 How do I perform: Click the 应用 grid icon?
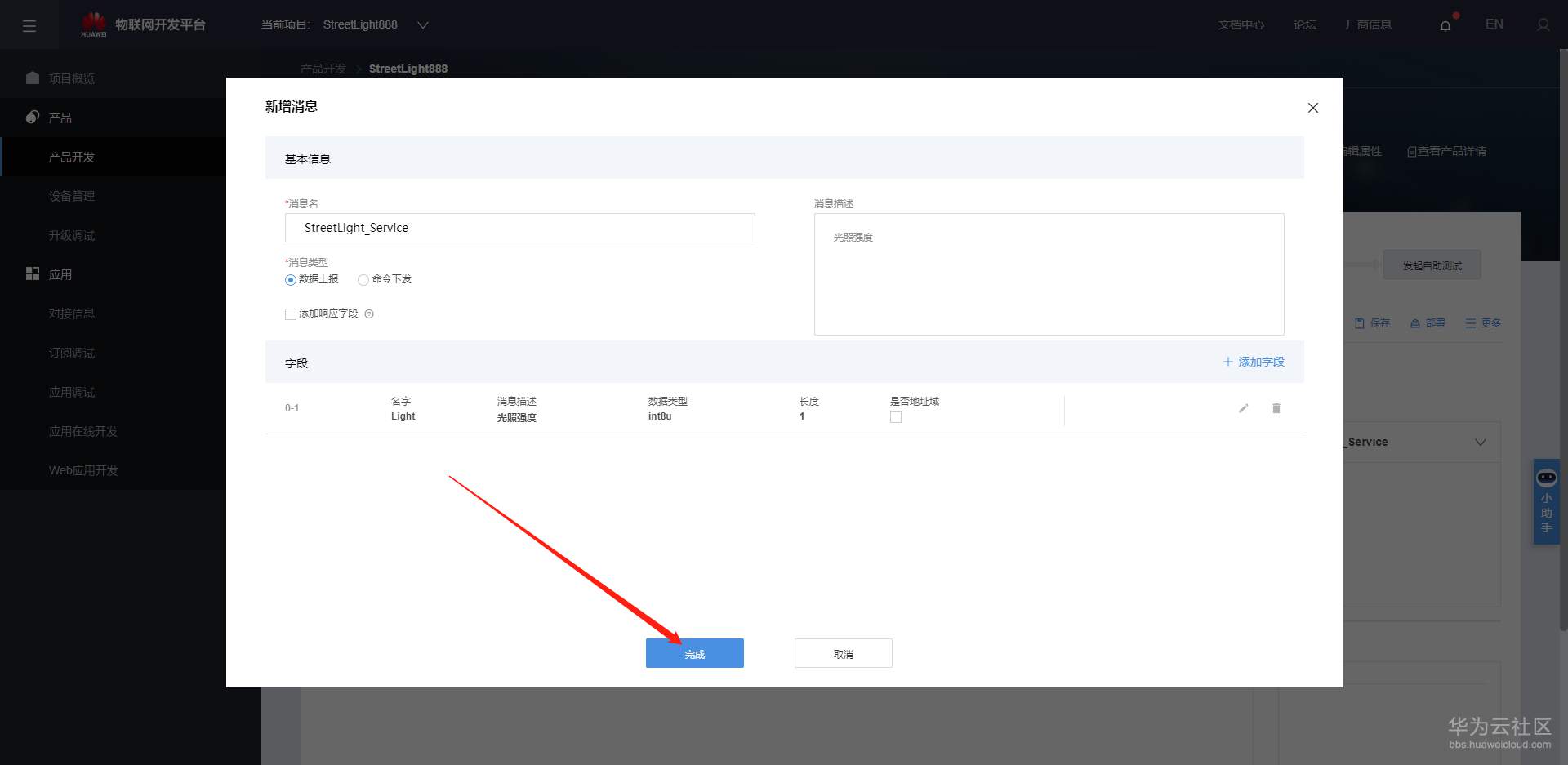click(x=33, y=274)
